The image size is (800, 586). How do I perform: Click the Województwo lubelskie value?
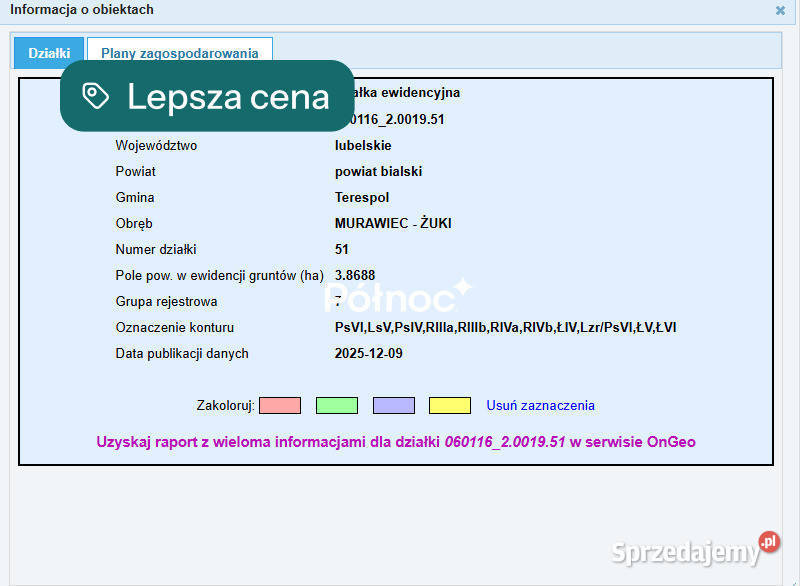pyautogui.click(x=363, y=145)
